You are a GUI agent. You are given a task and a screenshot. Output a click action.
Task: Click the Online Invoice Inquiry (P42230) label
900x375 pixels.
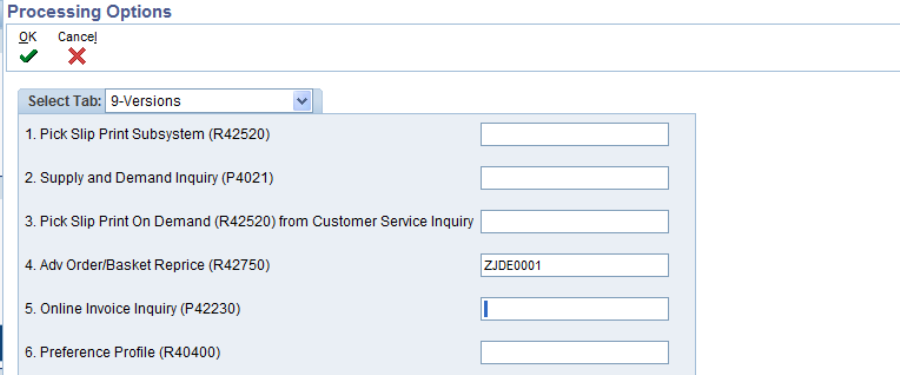coord(133,309)
